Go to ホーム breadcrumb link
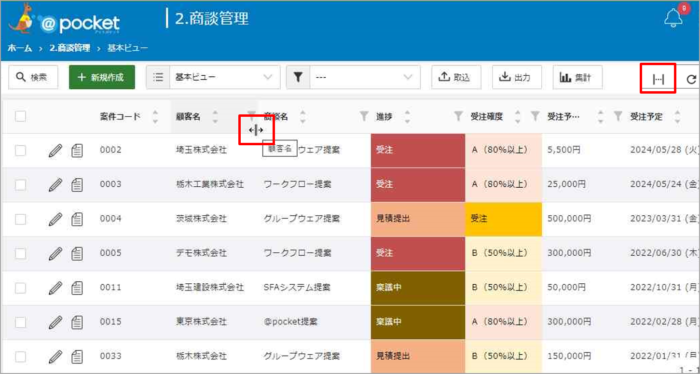The image size is (700, 374). click(x=20, y=48)
